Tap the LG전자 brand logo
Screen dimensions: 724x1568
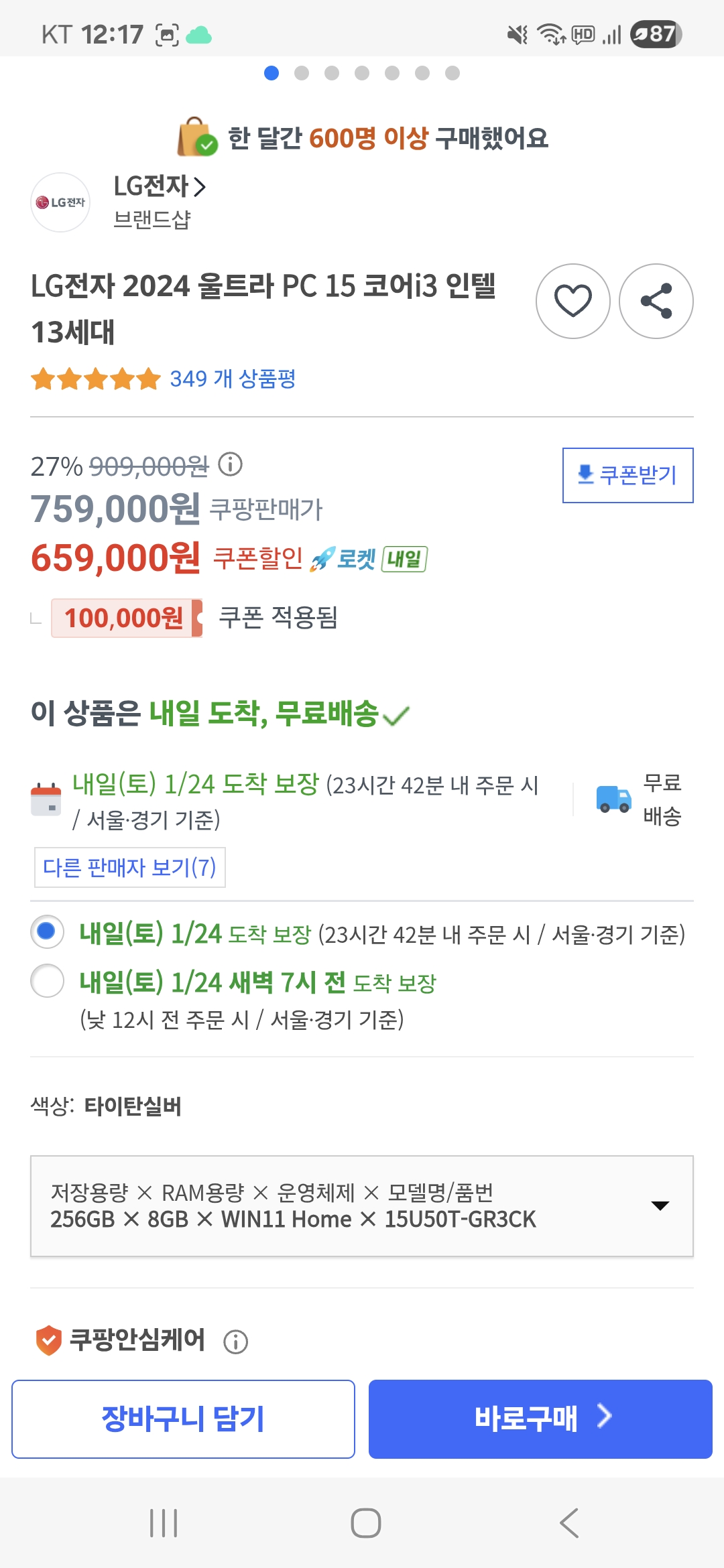(x=60, y=202)
